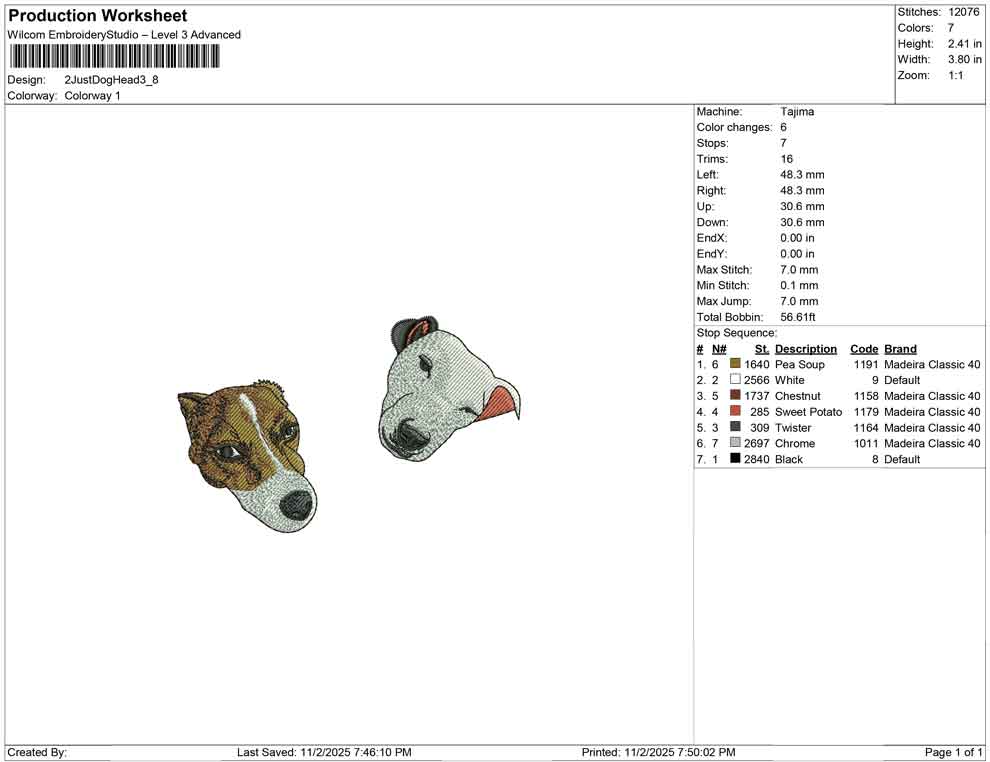Click 'Madeira Classic 40' in the Chrome row

932,443
